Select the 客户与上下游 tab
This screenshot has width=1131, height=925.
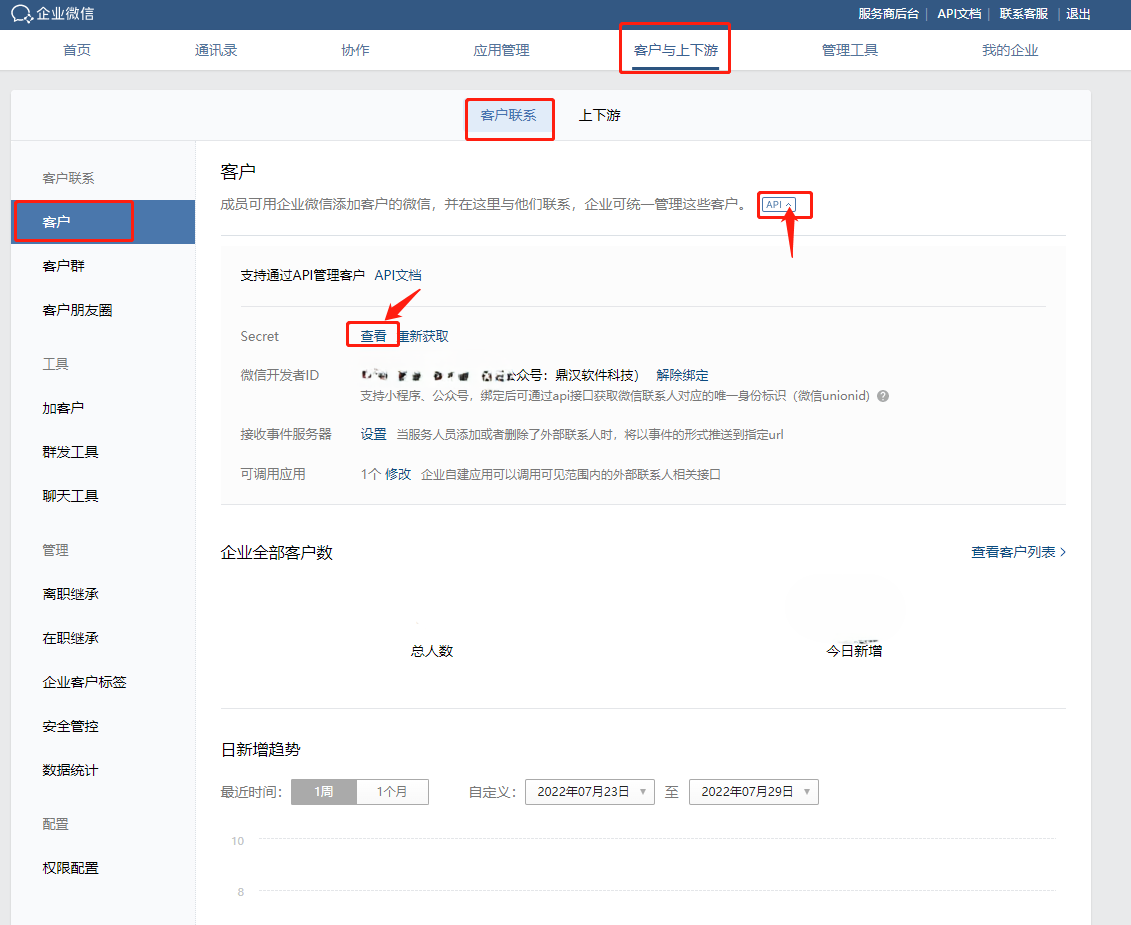click(x=676, y=51)
